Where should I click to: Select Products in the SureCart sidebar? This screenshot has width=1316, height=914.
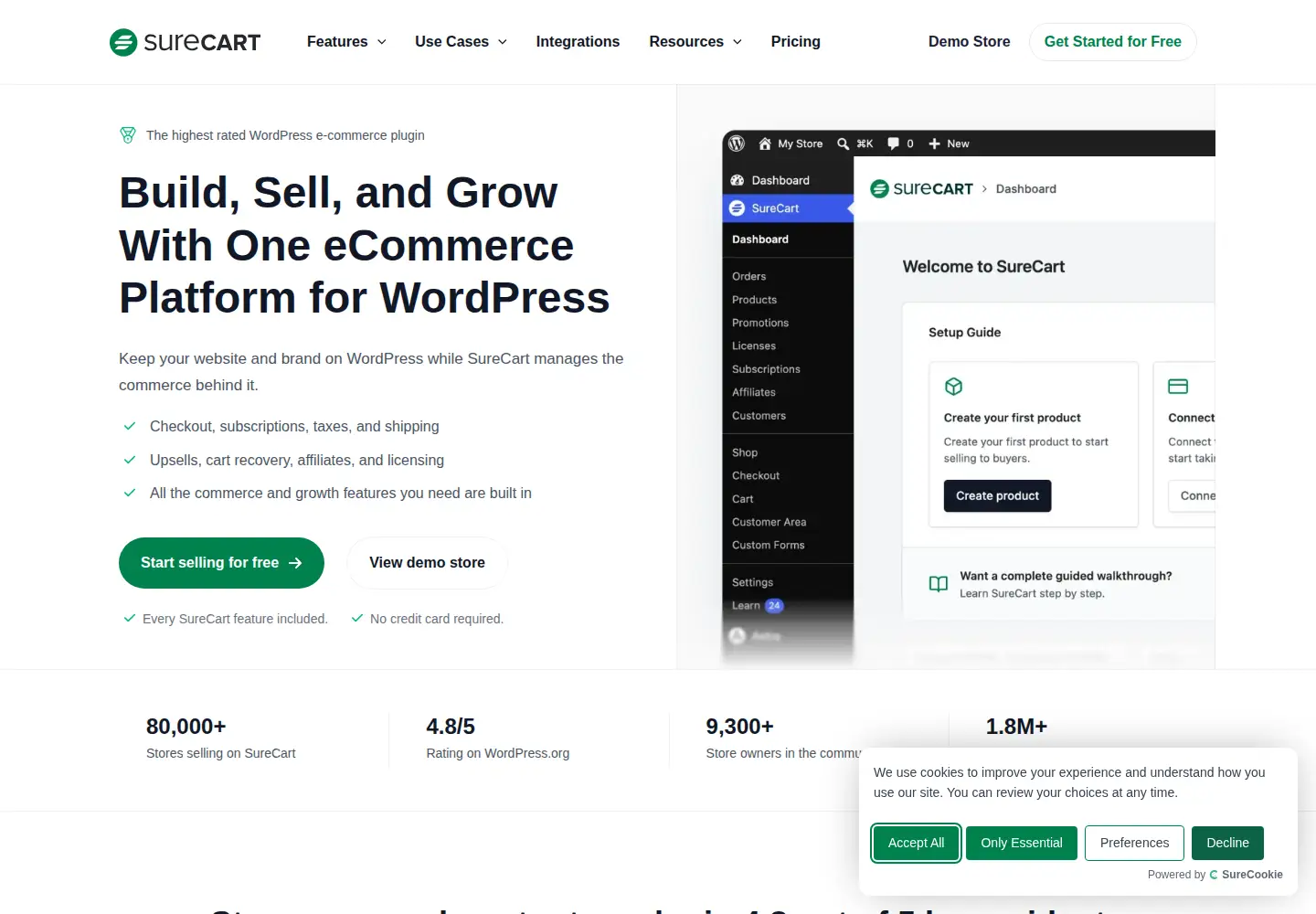coord(755,300)
